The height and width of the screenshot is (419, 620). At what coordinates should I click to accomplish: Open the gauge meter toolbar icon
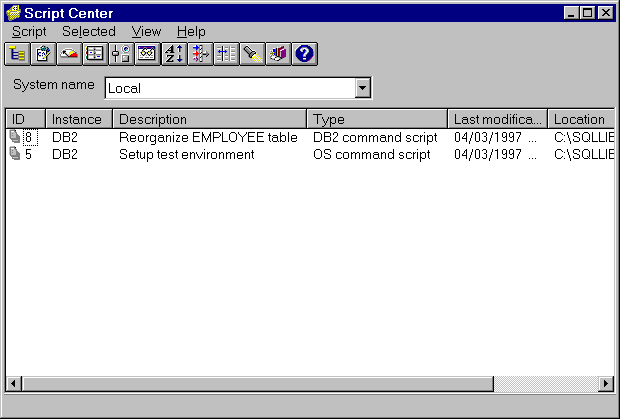pos(69,54)
